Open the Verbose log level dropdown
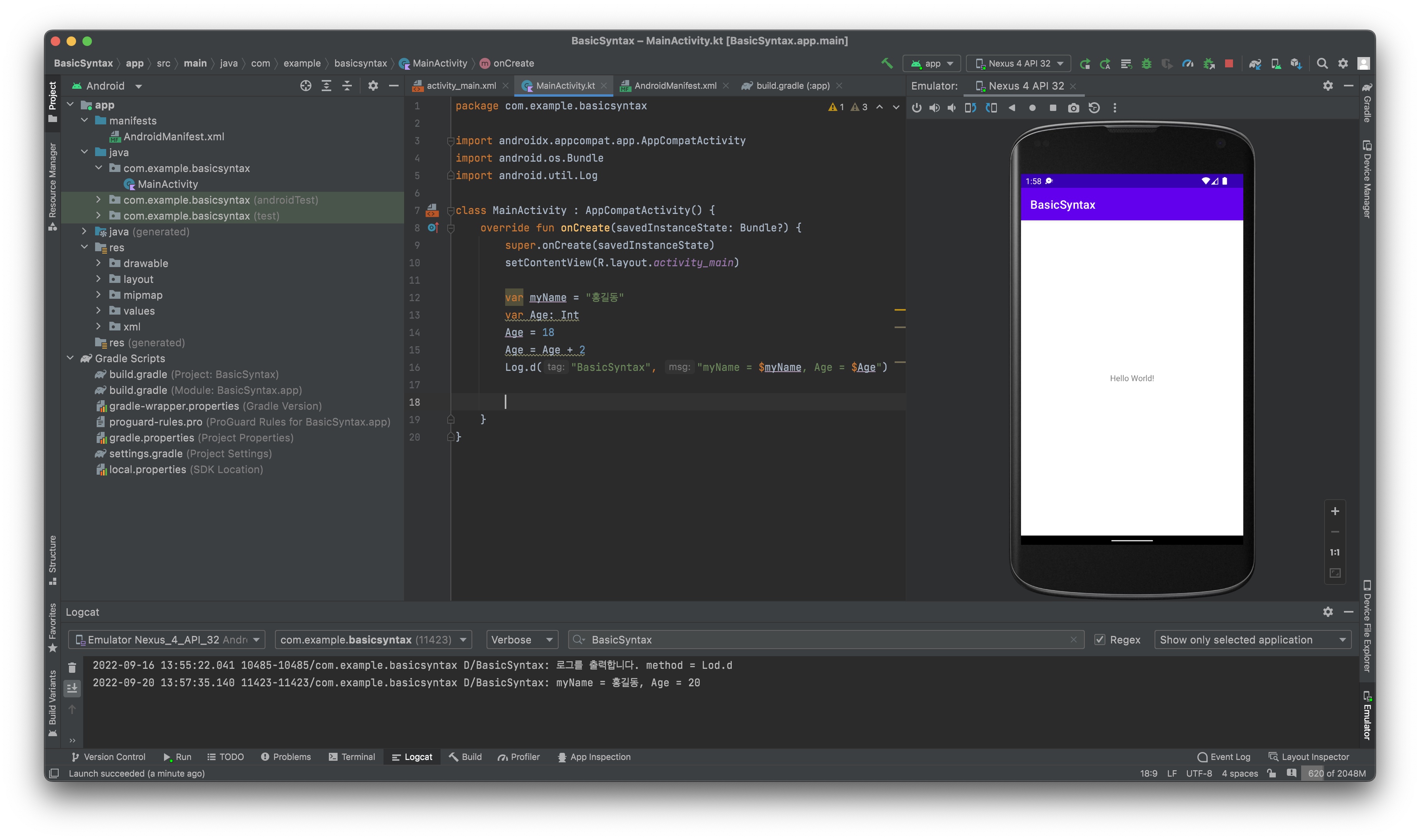 pyautogui.click(x=522, y=640)
